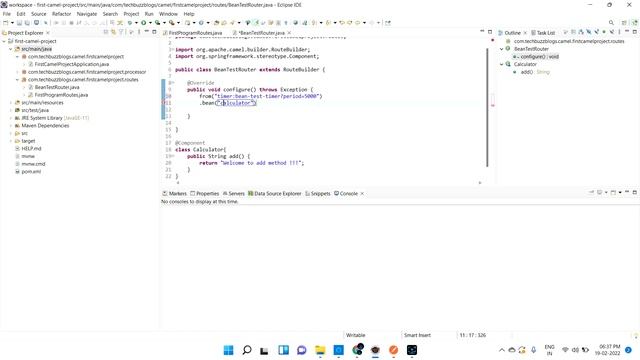
Task: Open the Run button dropdown arrow
Action: [150, 23]
